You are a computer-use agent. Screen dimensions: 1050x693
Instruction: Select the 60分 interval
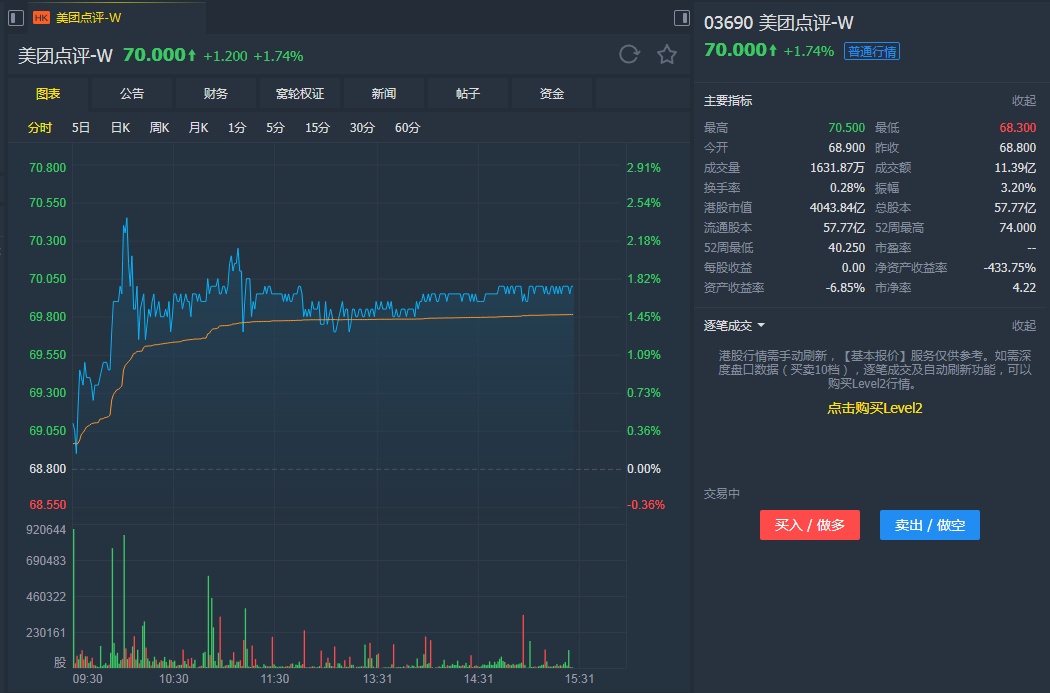(x=407, y=127)
